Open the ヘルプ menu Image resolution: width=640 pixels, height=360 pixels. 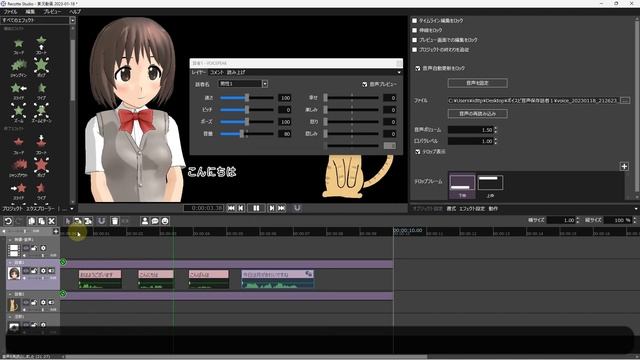point(75,12)
